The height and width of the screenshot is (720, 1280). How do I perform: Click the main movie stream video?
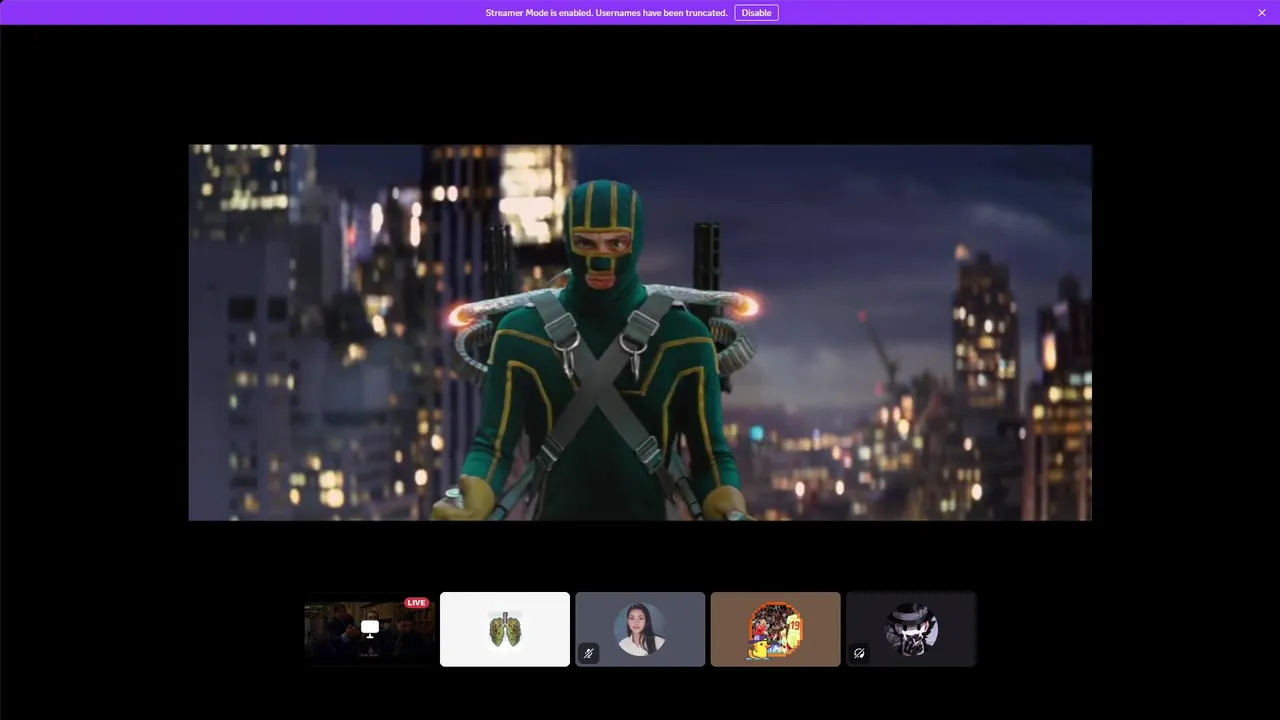tap(640, 332)
